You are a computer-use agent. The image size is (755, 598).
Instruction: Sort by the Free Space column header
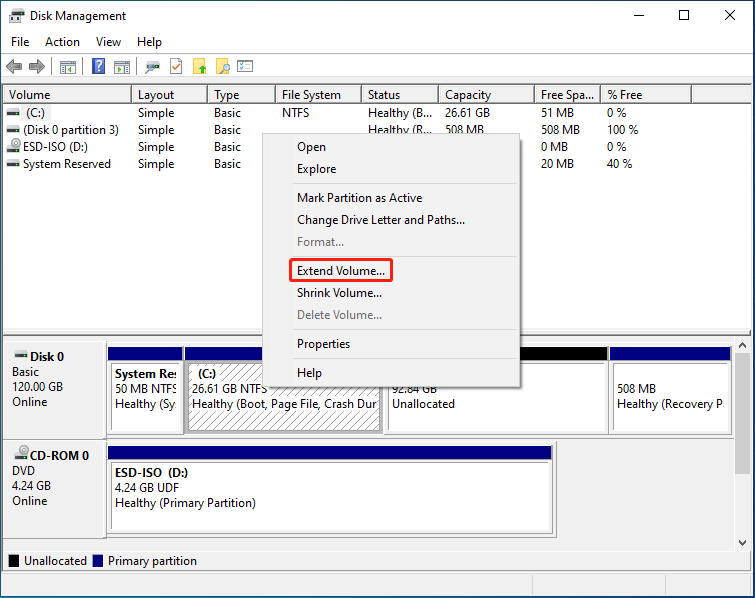click(x=567, y=94)
